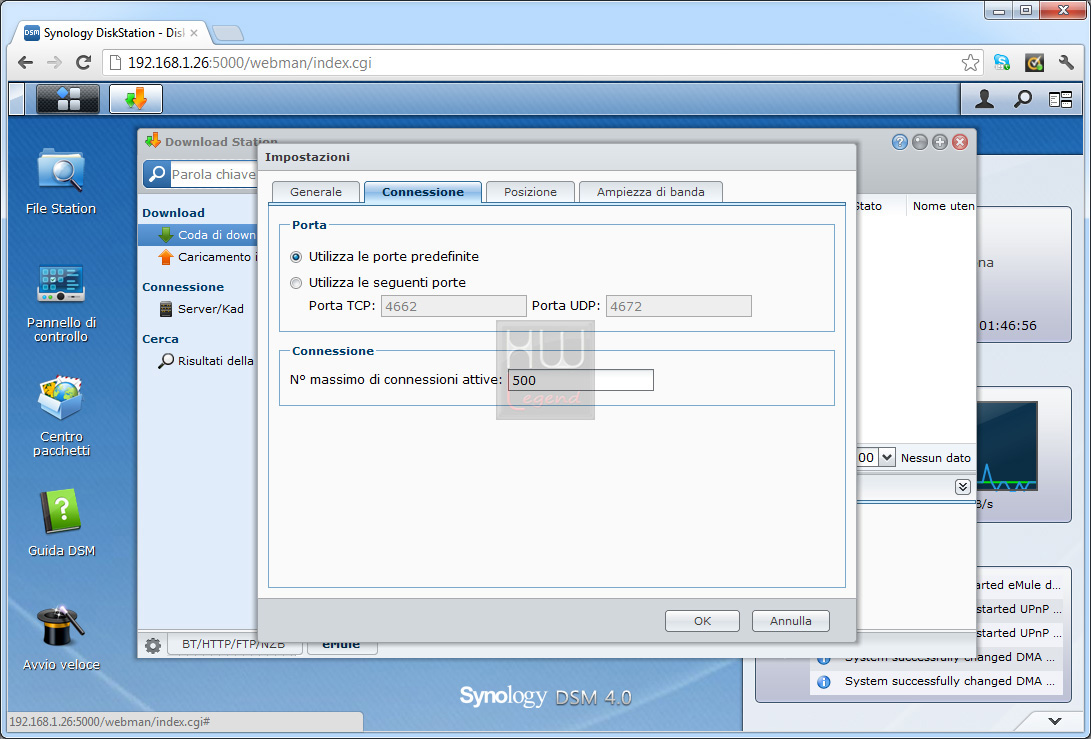Open user options person icon
The image size is (1091, 739).
[984, 99]
